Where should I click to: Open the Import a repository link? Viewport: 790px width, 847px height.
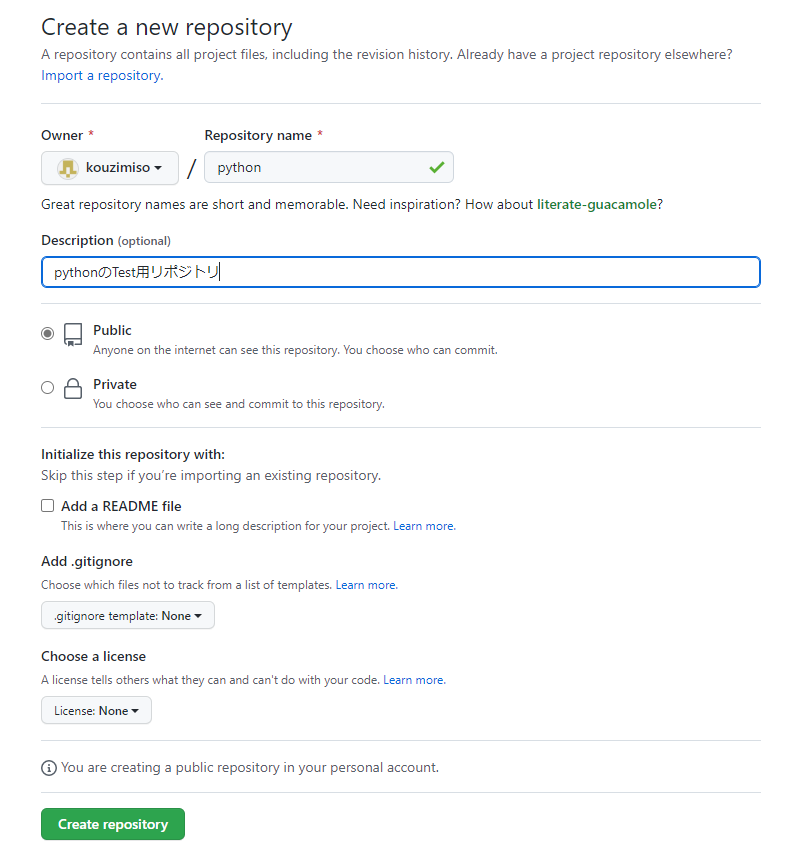coord(100,75)
